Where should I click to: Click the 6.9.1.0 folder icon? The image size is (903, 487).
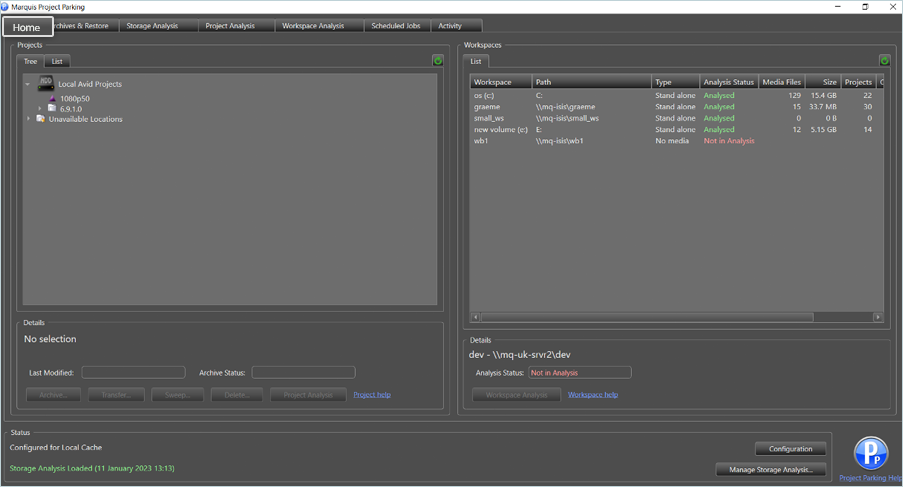click(x=52, y=109)
